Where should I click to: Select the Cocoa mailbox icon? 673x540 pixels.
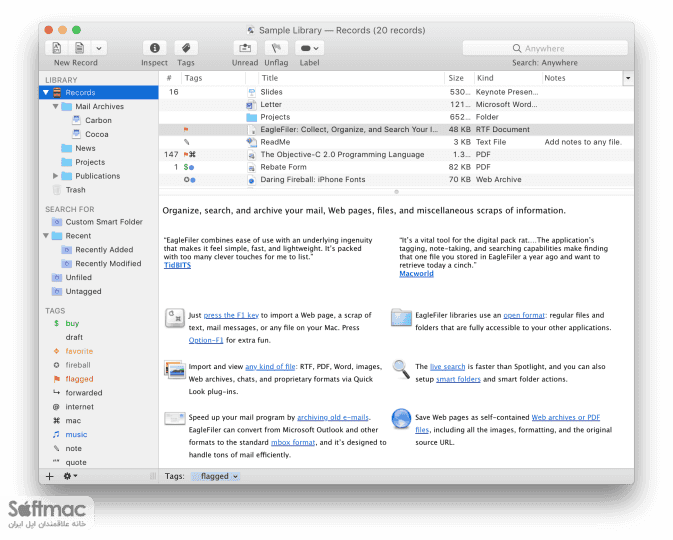pyautogui.click(x=76, y=134)
